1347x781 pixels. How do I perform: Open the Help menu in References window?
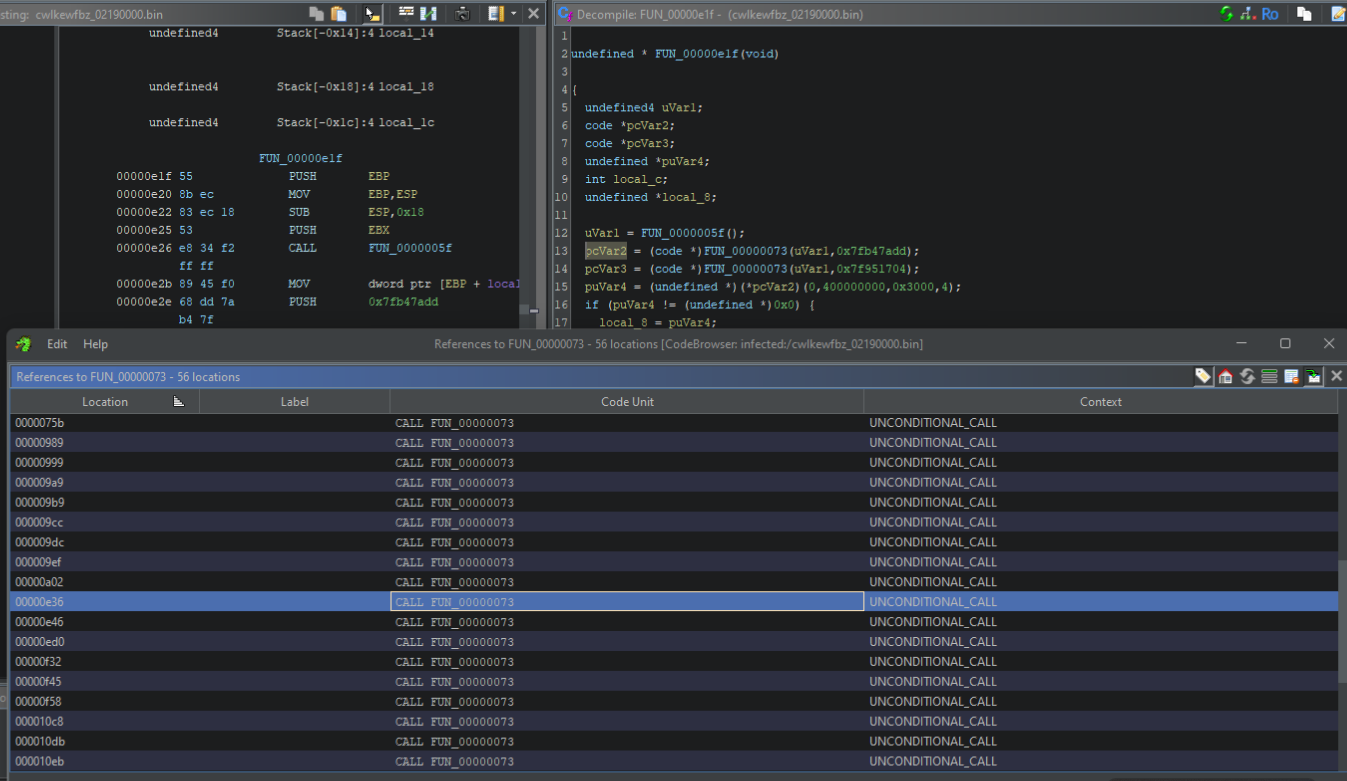coord(95,344)
